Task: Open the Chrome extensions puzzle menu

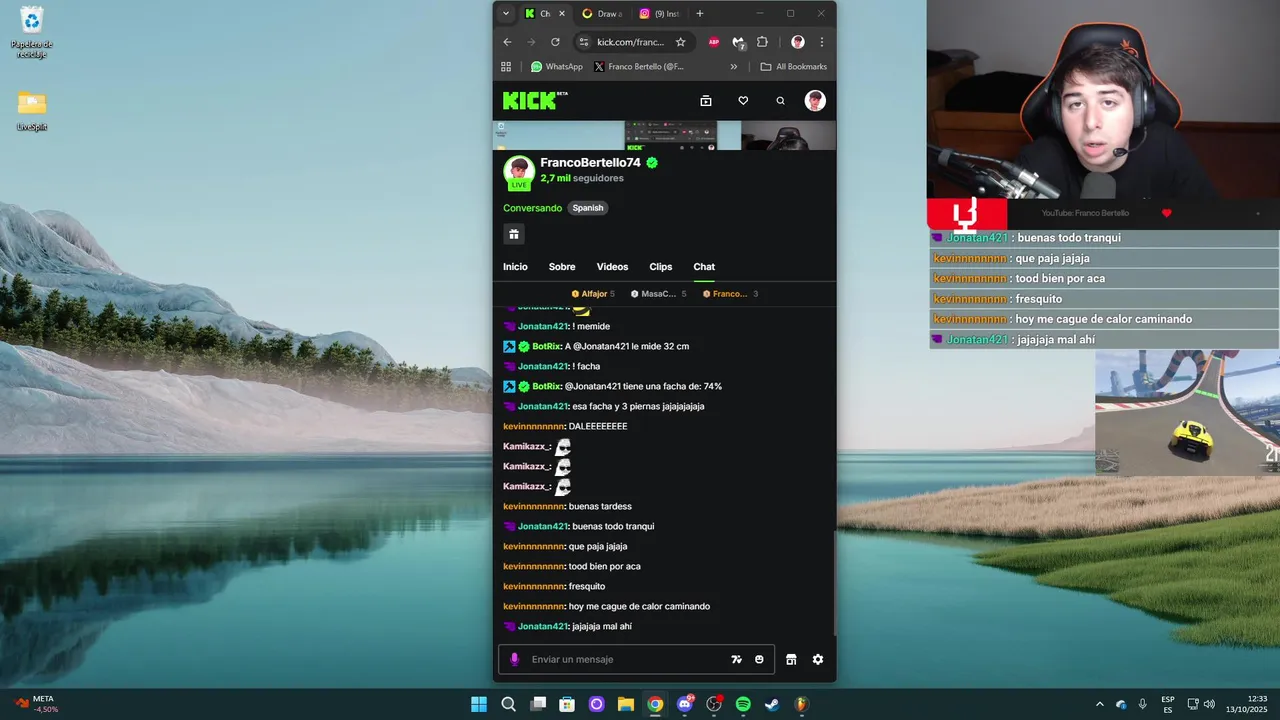Action: (762, 42)
